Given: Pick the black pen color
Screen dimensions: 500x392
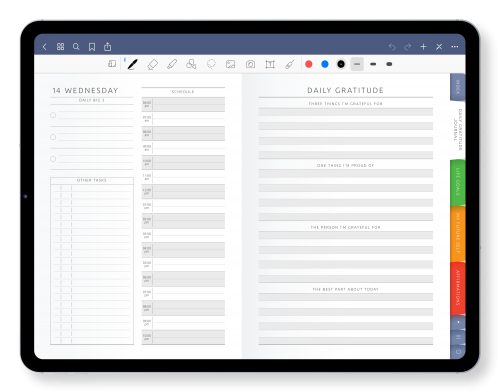Looking at the screenshot, I should (341, 64).
